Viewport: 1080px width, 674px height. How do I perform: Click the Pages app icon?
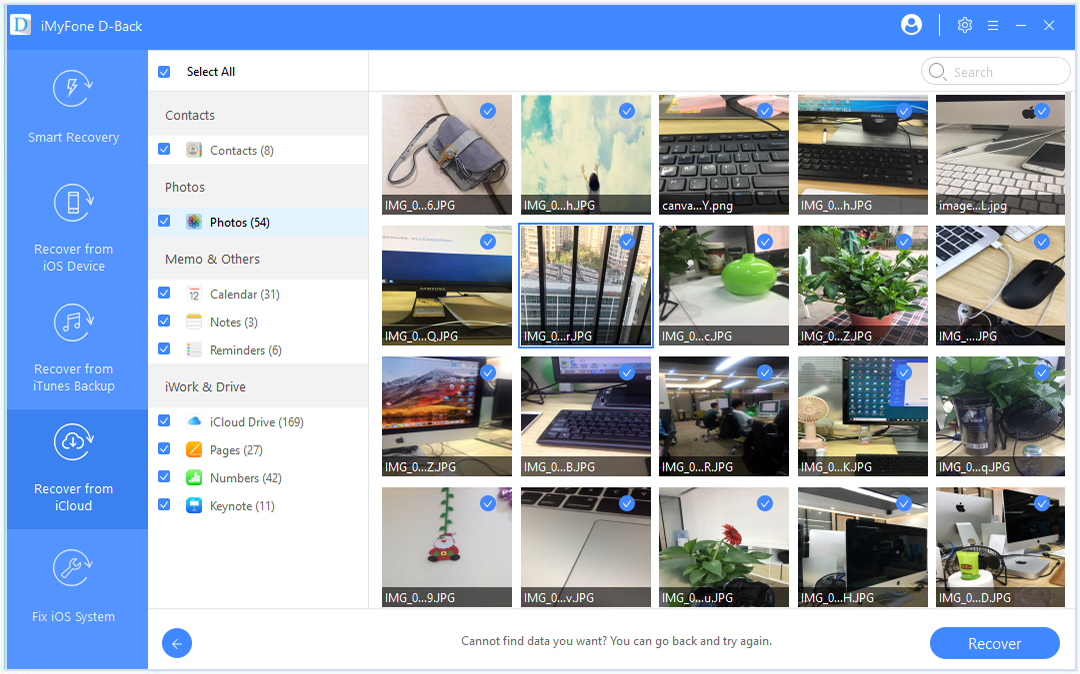(194, 450)
